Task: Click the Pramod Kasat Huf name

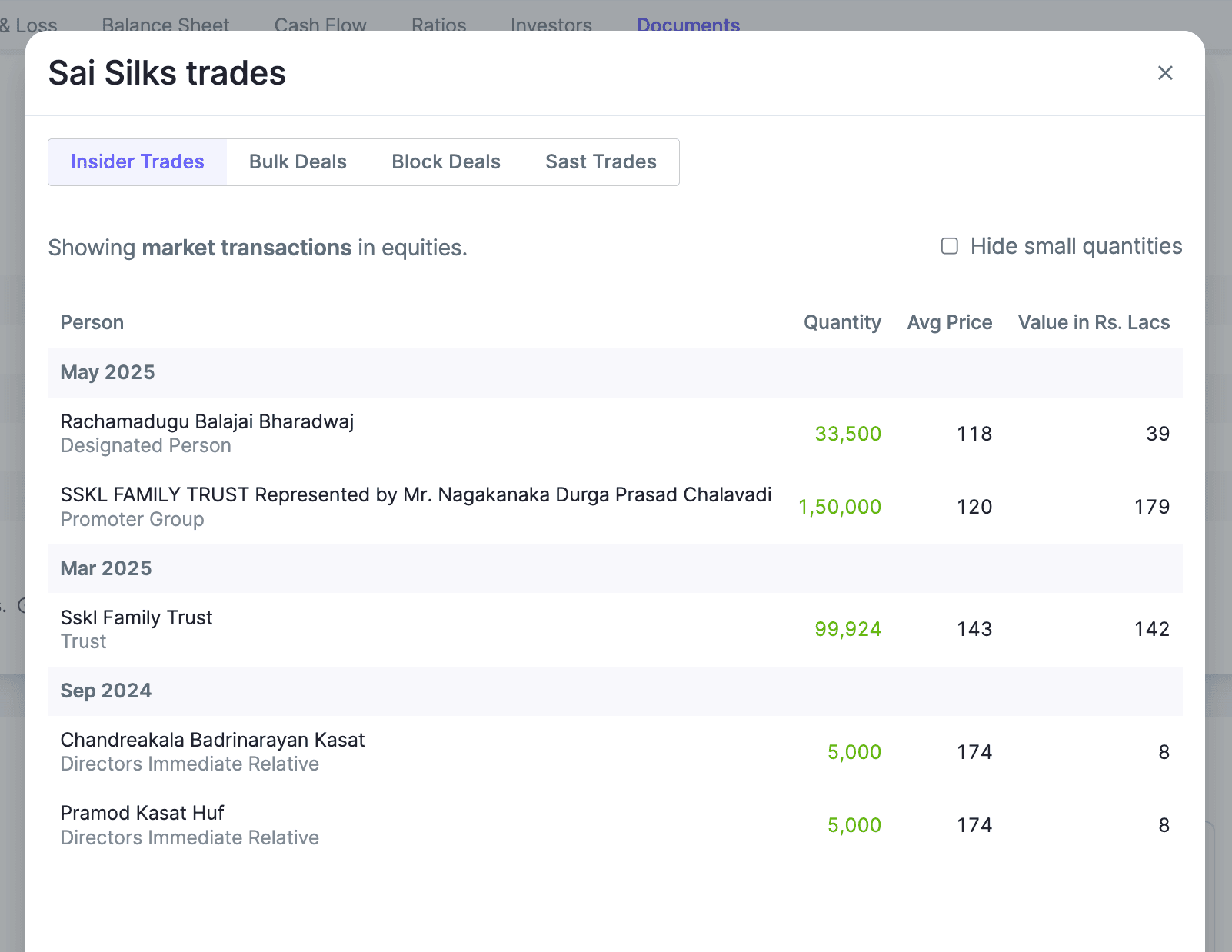Action: [x=142, y=813]
